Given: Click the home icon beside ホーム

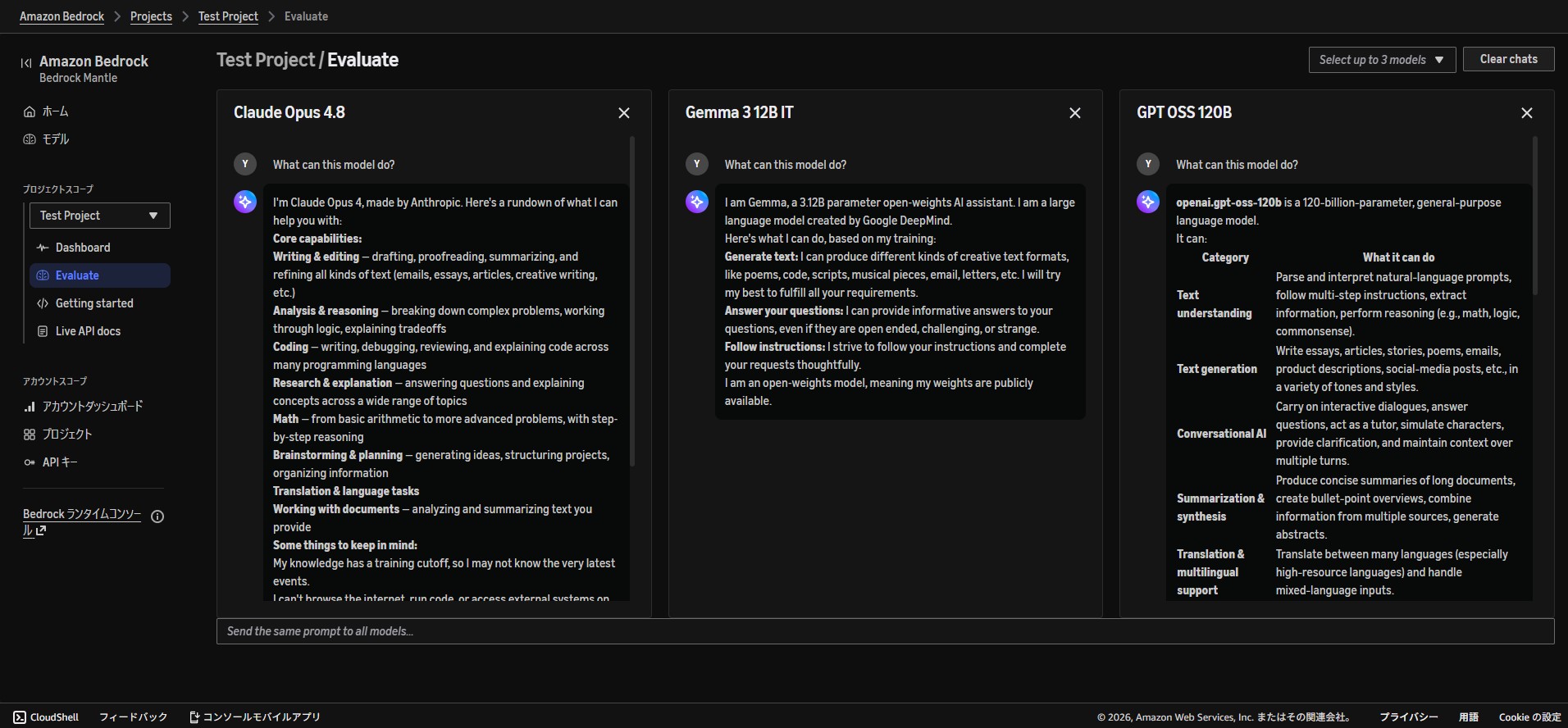Looking at the screenshot, I should (30, 111).
